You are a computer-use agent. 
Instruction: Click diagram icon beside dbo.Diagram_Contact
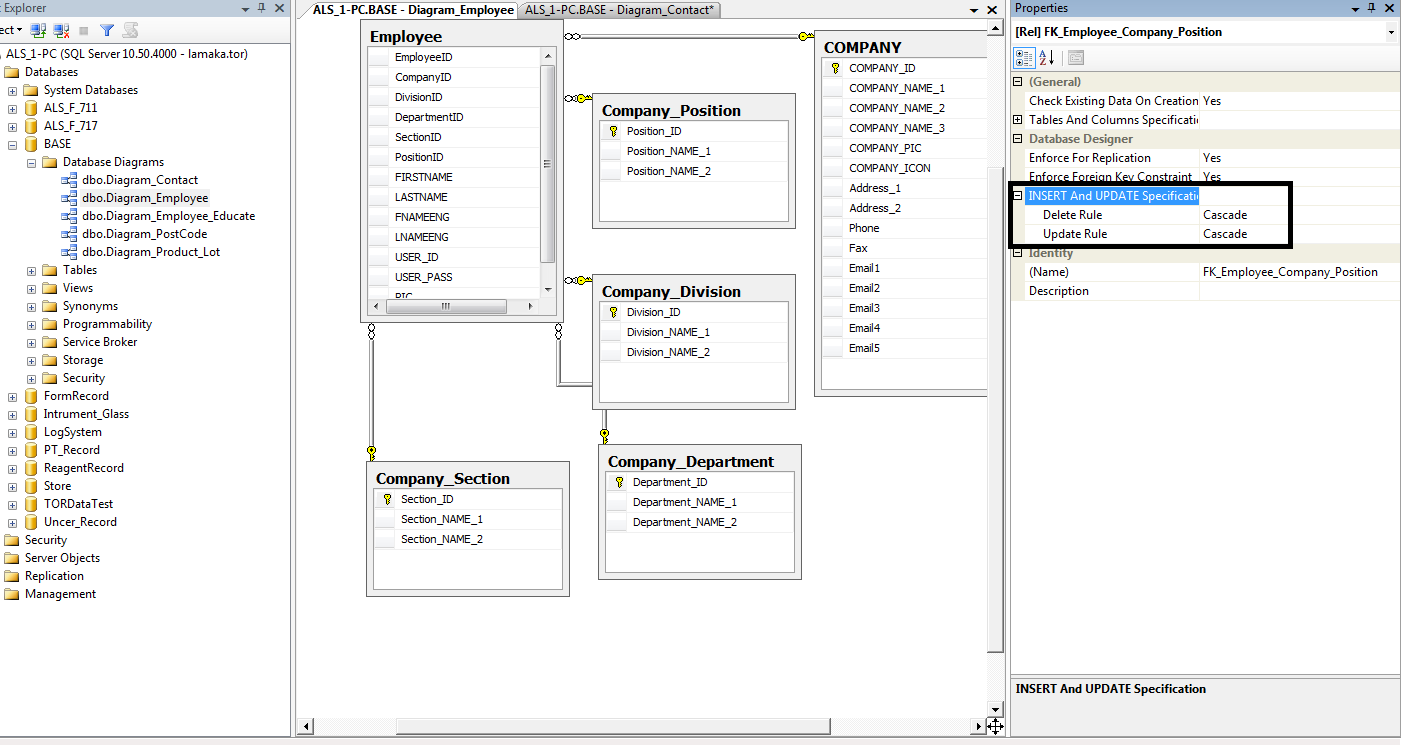click(70, 180)
